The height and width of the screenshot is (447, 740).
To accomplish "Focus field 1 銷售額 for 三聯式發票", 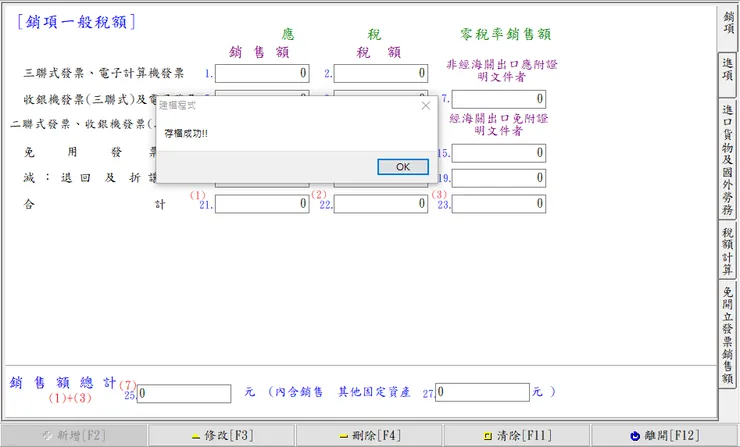I will (262, 73).
